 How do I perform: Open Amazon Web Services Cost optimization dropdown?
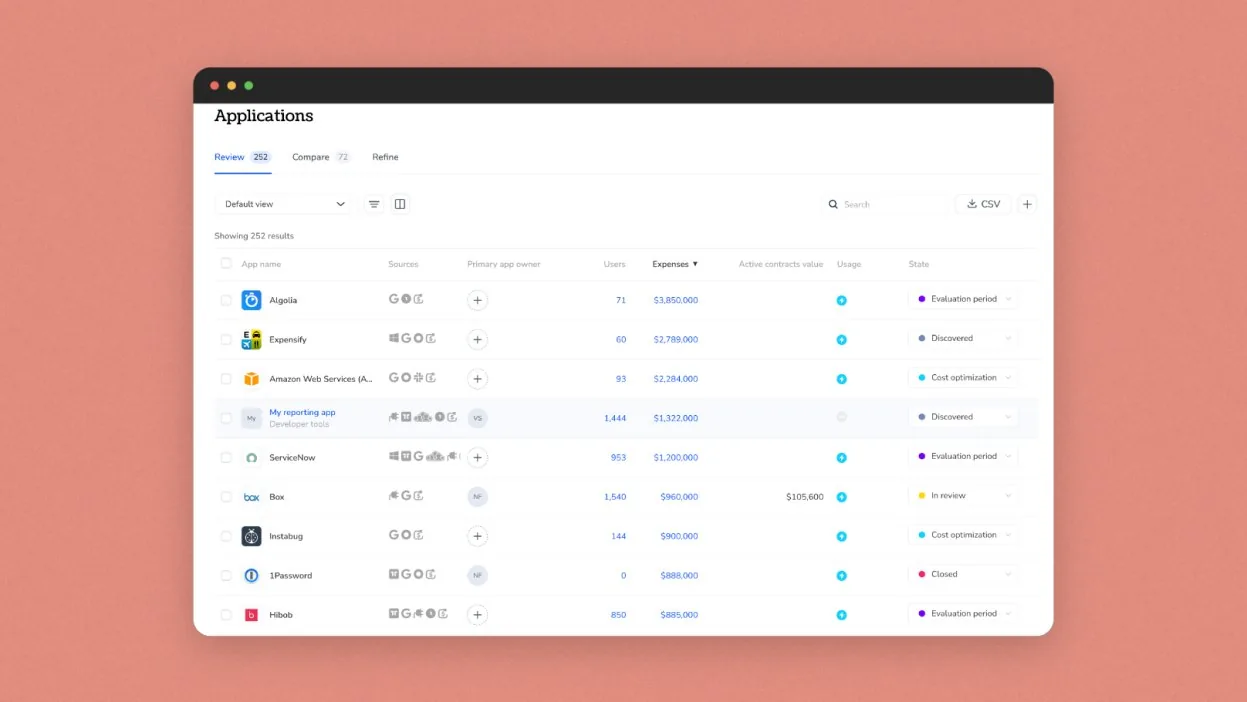[964, 378]
